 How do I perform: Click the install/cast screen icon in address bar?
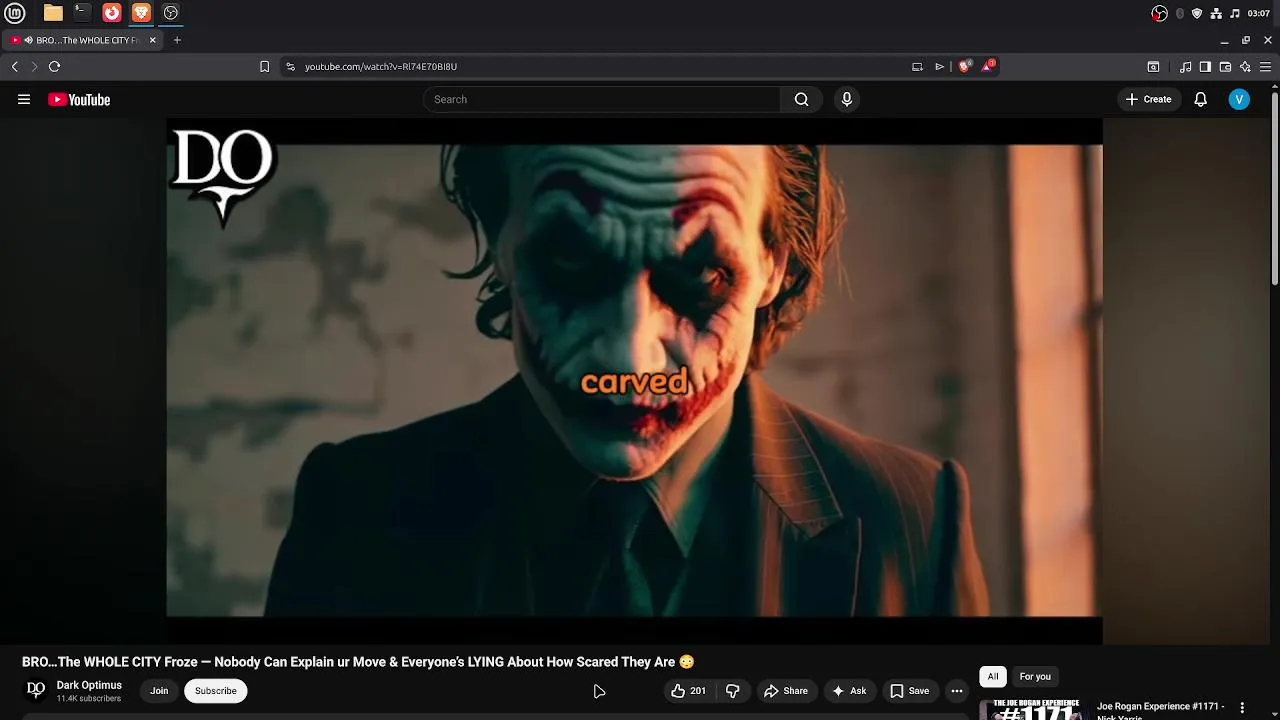(x=917, y=66)
